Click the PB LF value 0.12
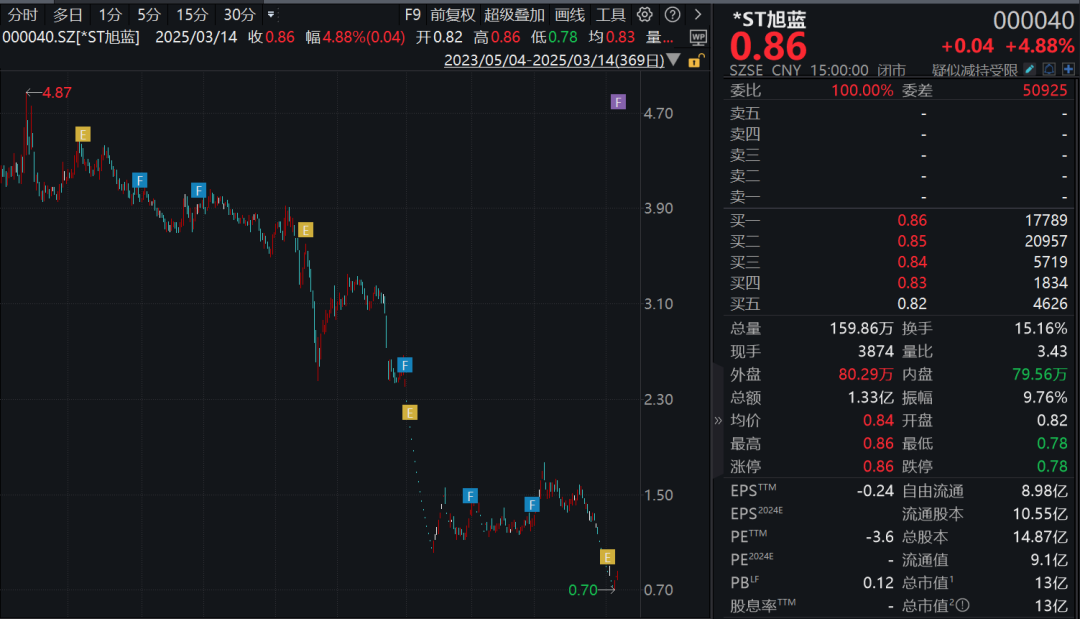Screen dimensions: 1080x619 pyautogui.click(x=878, y=583)
